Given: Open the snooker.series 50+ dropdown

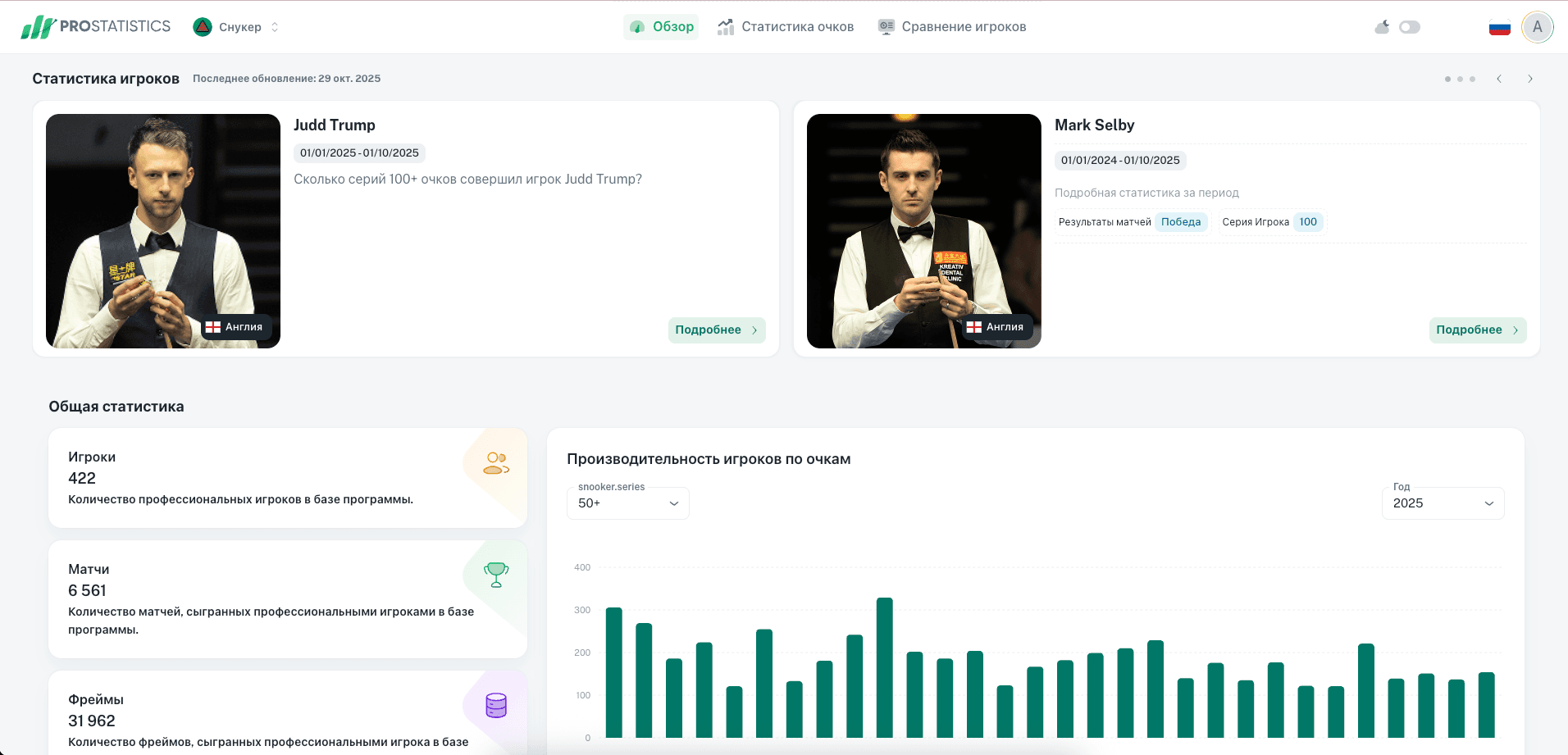Looking at the screenshot, I should (x=627, y=503).
